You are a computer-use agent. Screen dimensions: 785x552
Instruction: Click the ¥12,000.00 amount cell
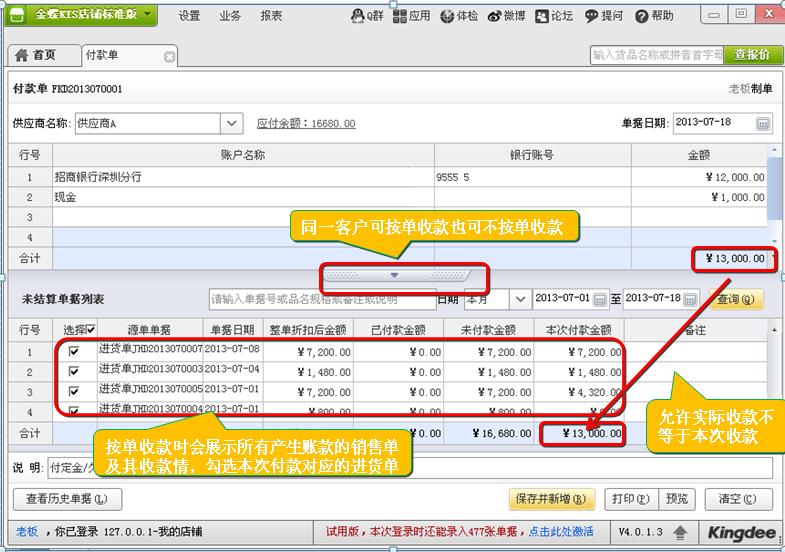pos(699,177)
